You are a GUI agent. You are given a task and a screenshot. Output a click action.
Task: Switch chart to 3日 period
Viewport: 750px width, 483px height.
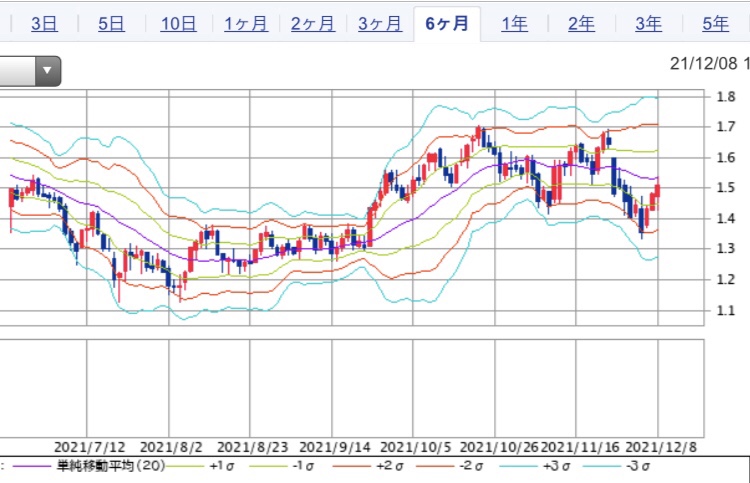point(44,23)
